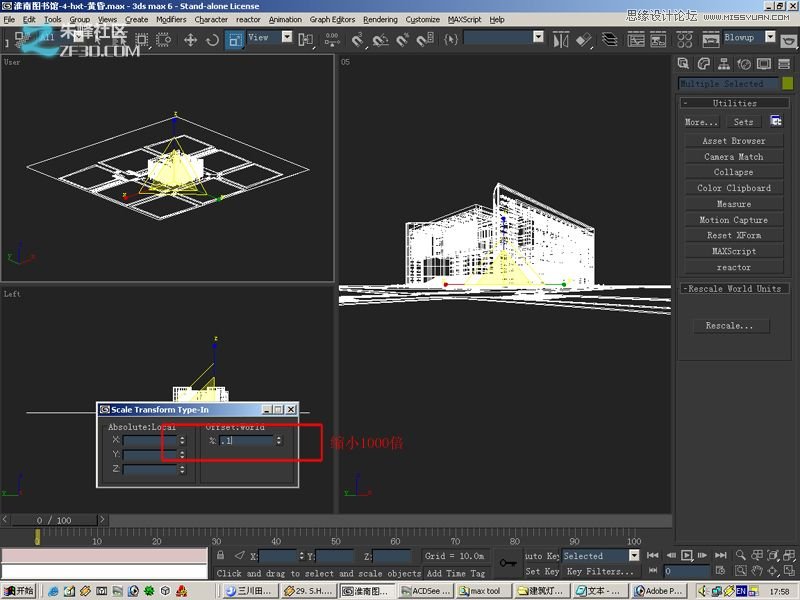
Task: Click the object color swatch beside Multiple Selected
Action: [x=787, y=85]
